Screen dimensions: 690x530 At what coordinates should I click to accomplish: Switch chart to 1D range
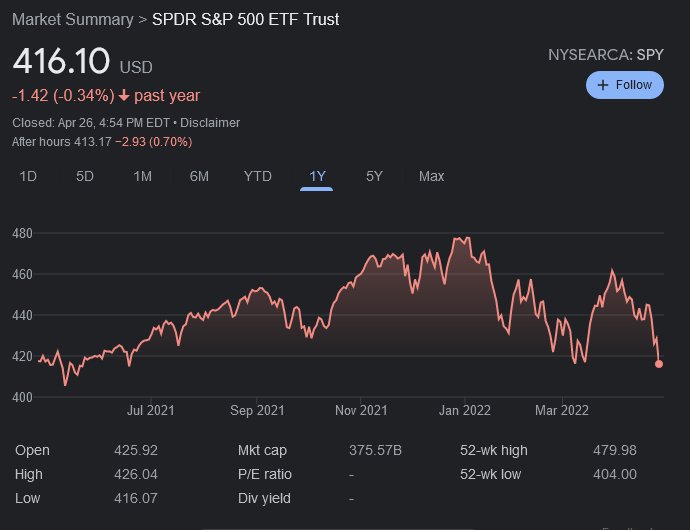pos(28,177)
